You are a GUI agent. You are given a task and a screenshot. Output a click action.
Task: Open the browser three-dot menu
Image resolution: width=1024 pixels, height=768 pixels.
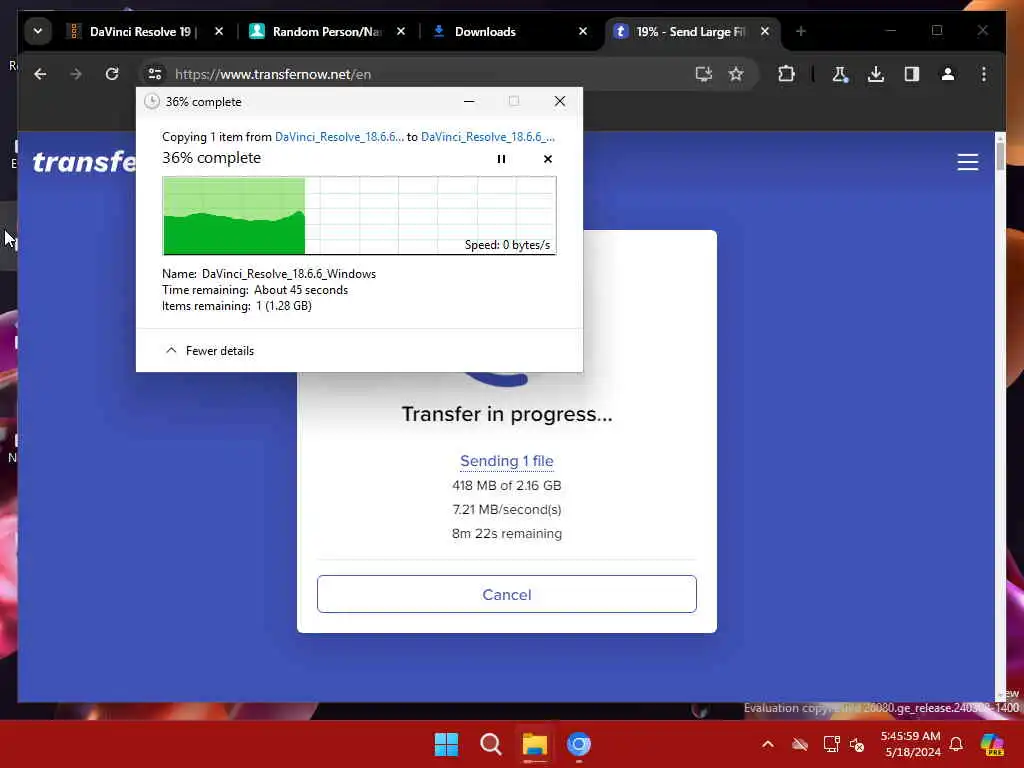[x=984, y=74]
